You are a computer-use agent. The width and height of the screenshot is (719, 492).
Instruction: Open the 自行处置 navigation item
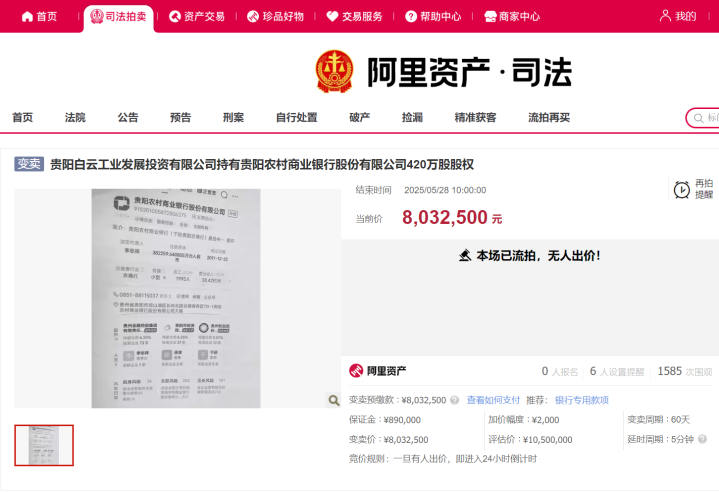tap(297, 117)
